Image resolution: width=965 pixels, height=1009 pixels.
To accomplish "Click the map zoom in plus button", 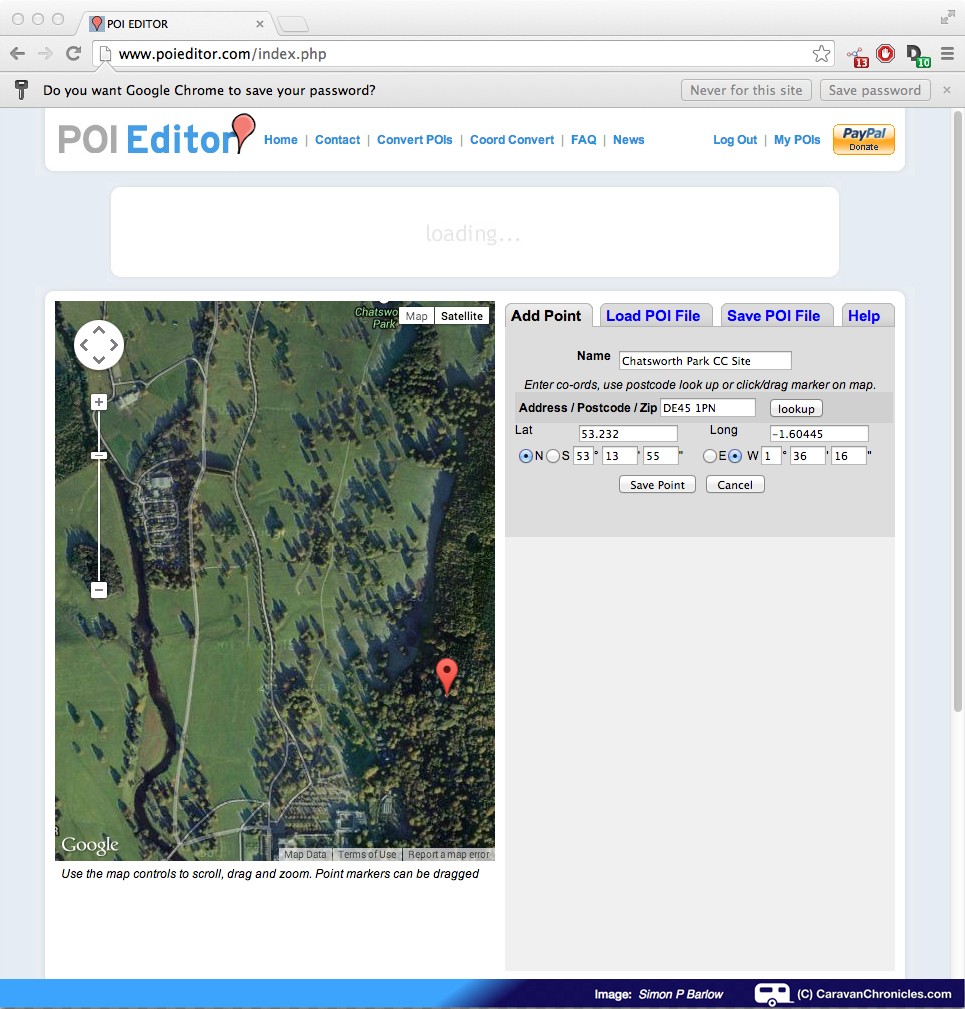I will [x=99, y=402].
